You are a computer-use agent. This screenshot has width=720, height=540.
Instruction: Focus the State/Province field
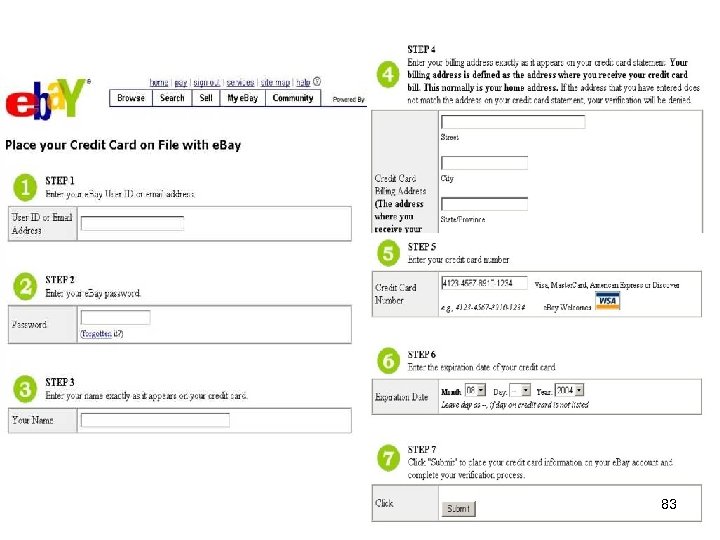coord(484,204)
